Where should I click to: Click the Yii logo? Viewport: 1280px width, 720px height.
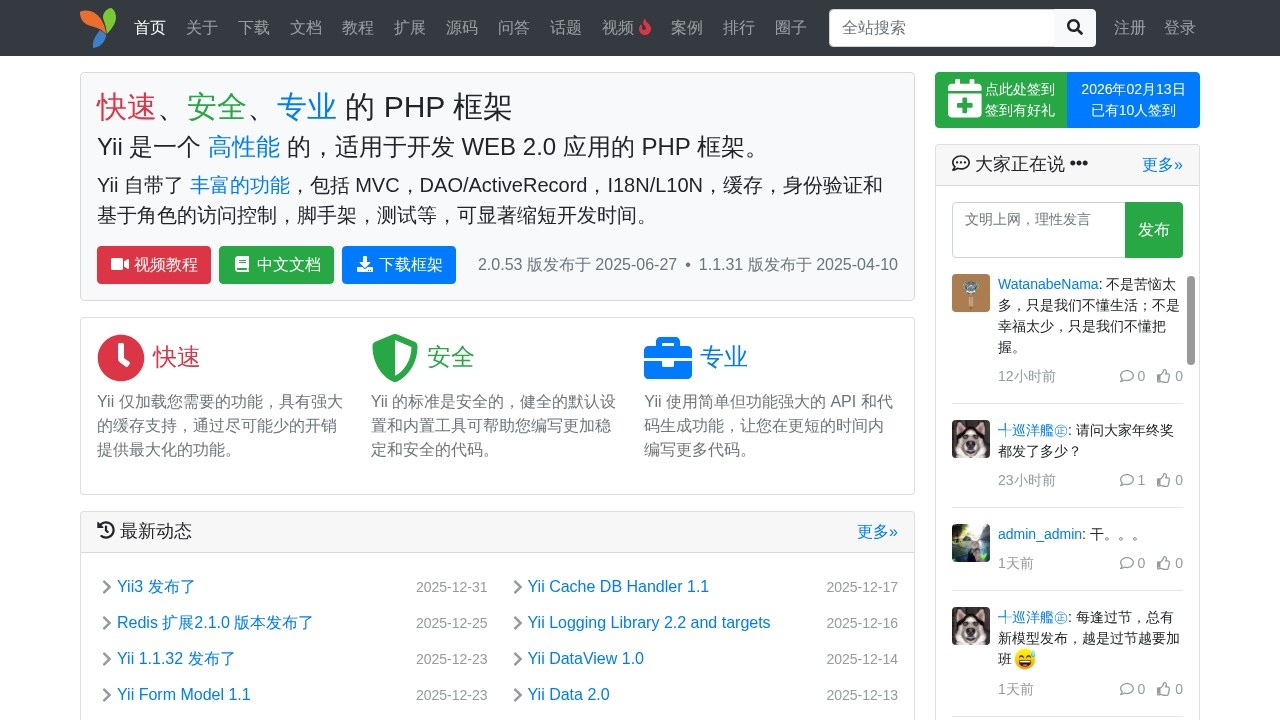[x=97, y=28]
